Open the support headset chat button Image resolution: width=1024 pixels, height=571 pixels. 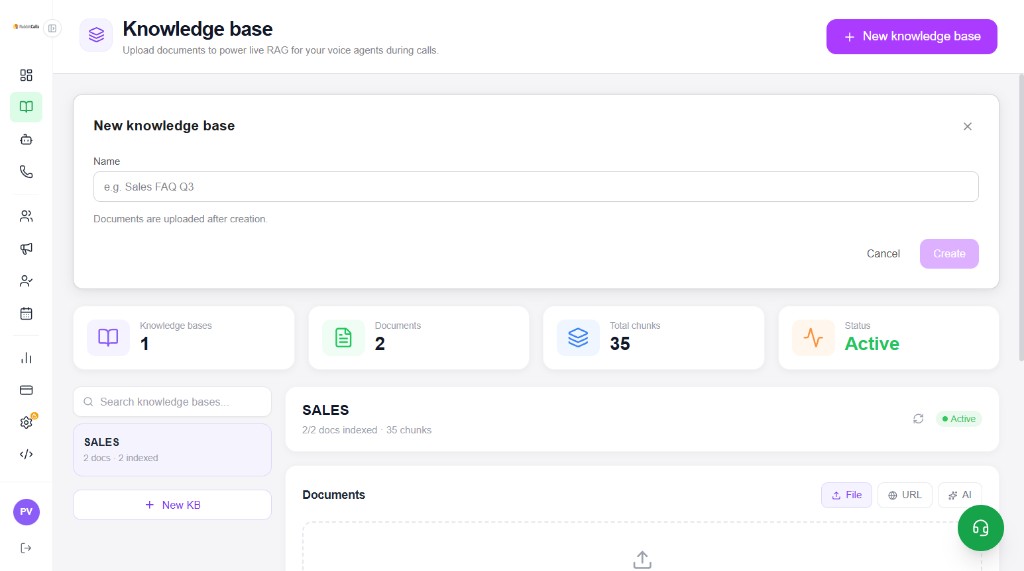coord(980,528)
